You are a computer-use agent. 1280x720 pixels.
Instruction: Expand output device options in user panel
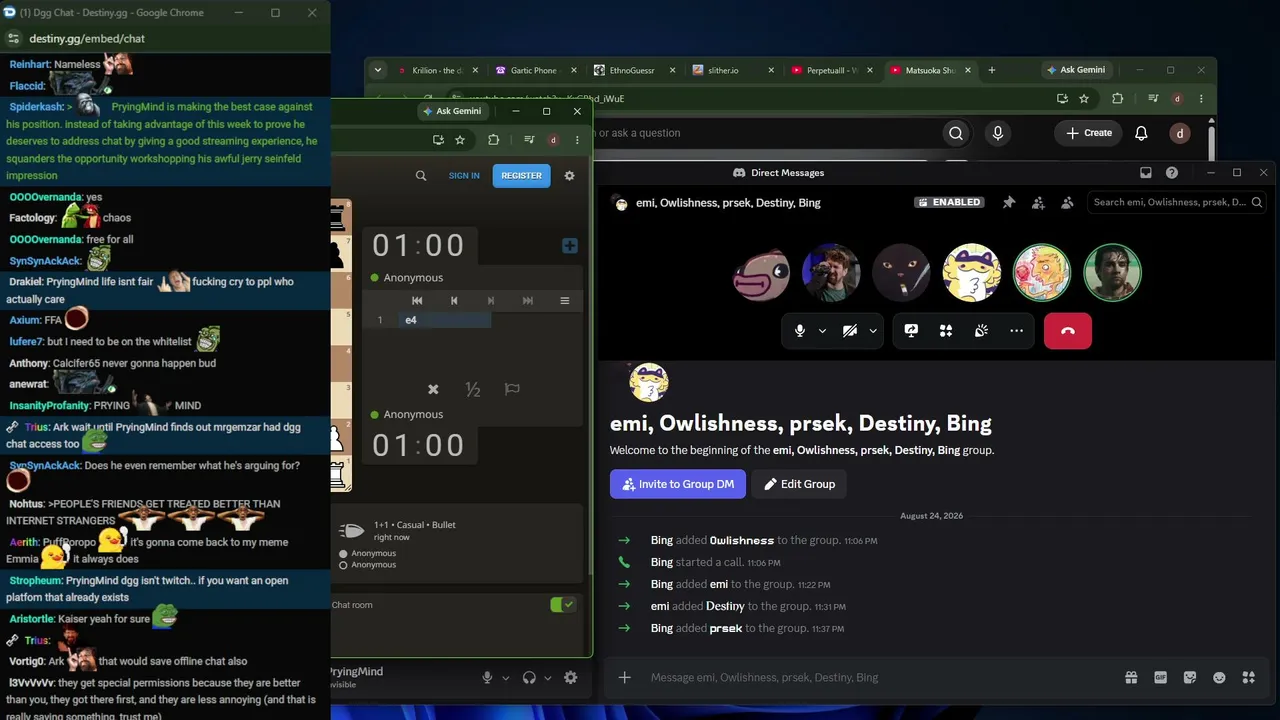tap(547, 678)
